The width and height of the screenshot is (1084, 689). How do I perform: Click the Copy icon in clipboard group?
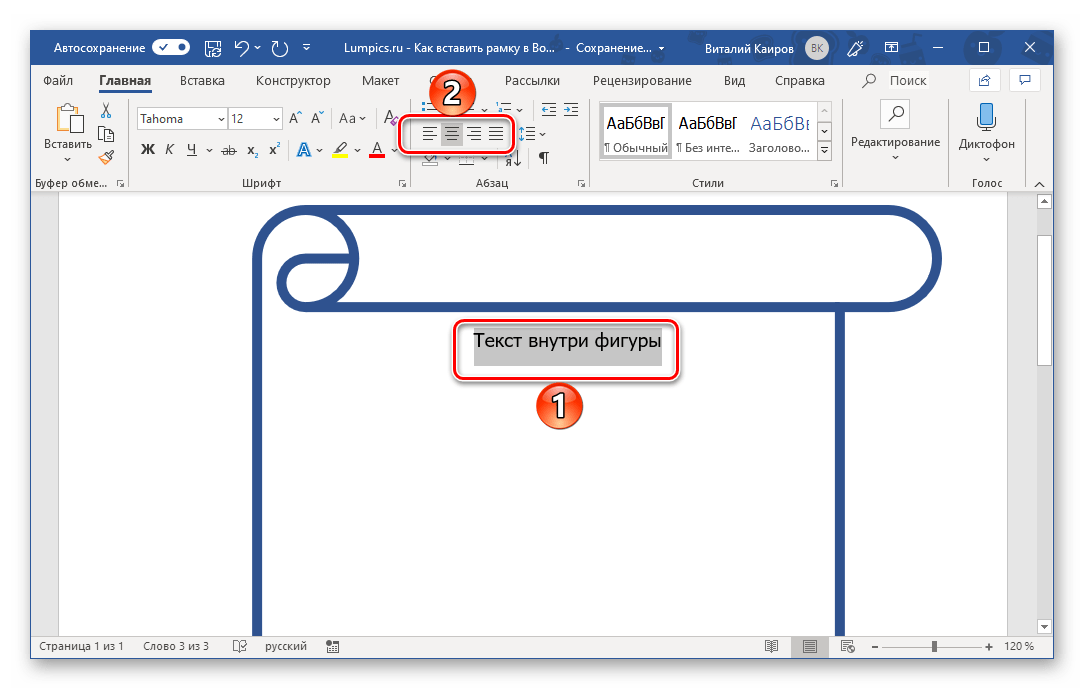106,134
